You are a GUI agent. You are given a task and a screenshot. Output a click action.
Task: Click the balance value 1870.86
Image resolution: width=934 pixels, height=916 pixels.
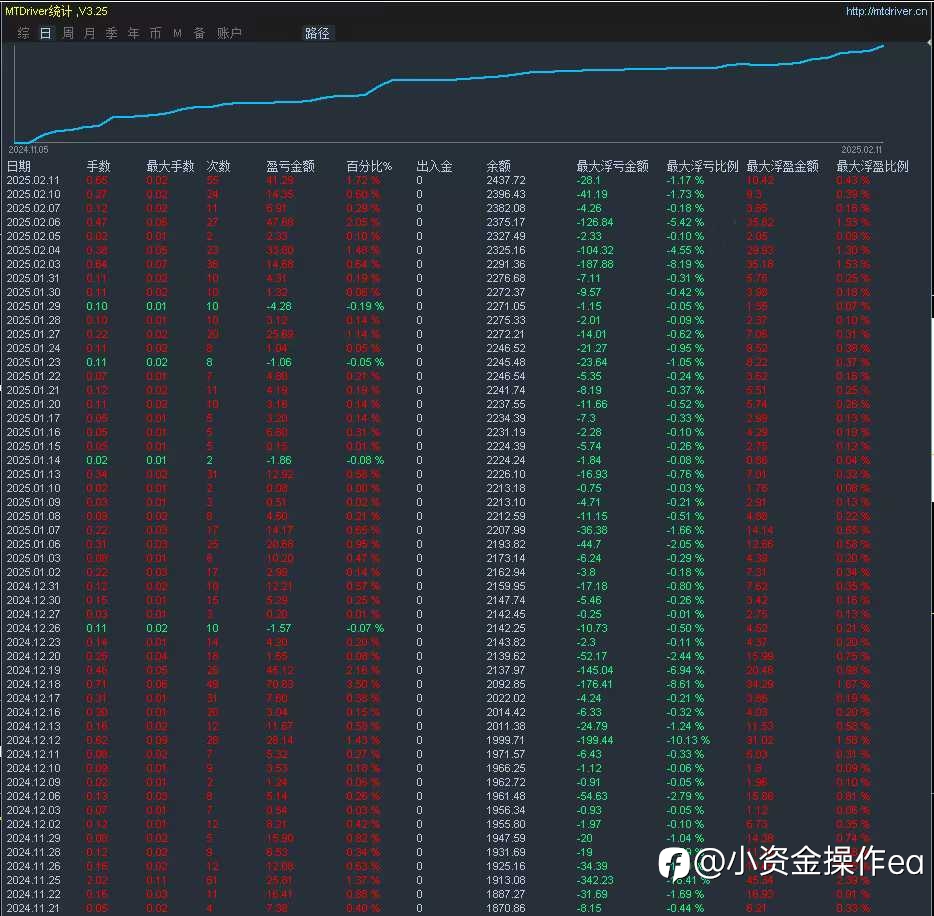pos(506,908)
